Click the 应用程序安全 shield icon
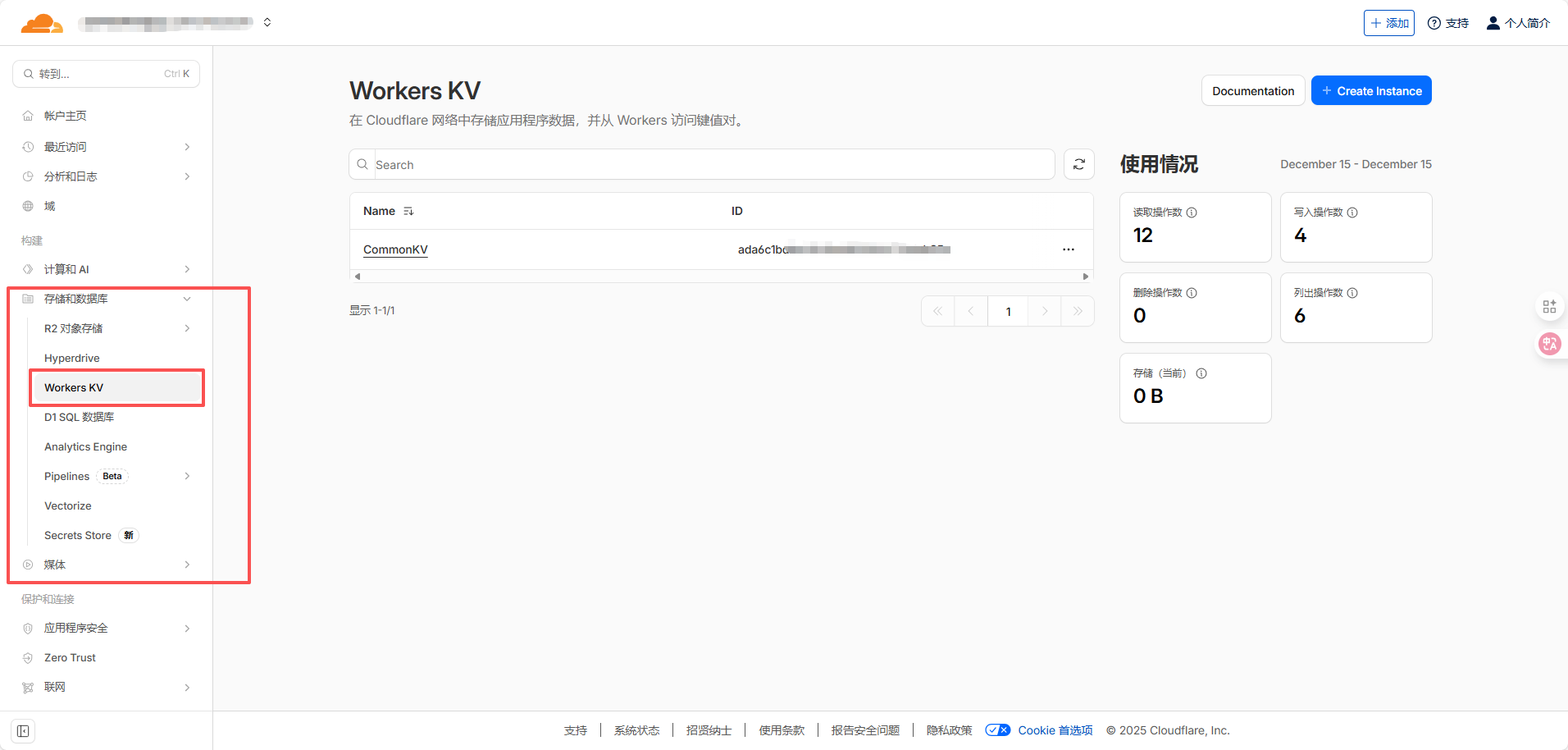This screenshot has height=750, width=1568. [x=28, y=628]
